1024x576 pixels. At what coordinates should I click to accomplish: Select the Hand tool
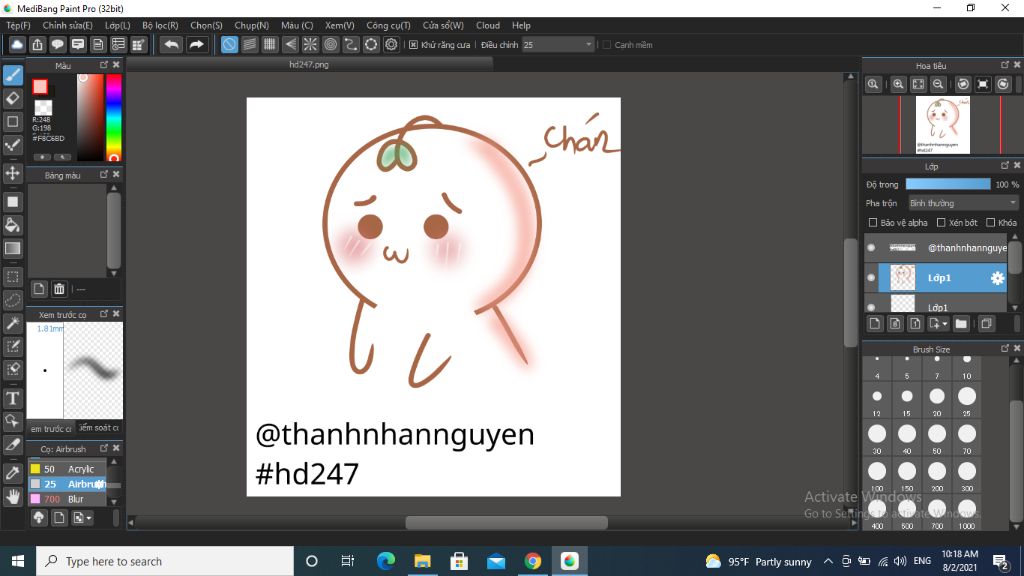point(13,497)
